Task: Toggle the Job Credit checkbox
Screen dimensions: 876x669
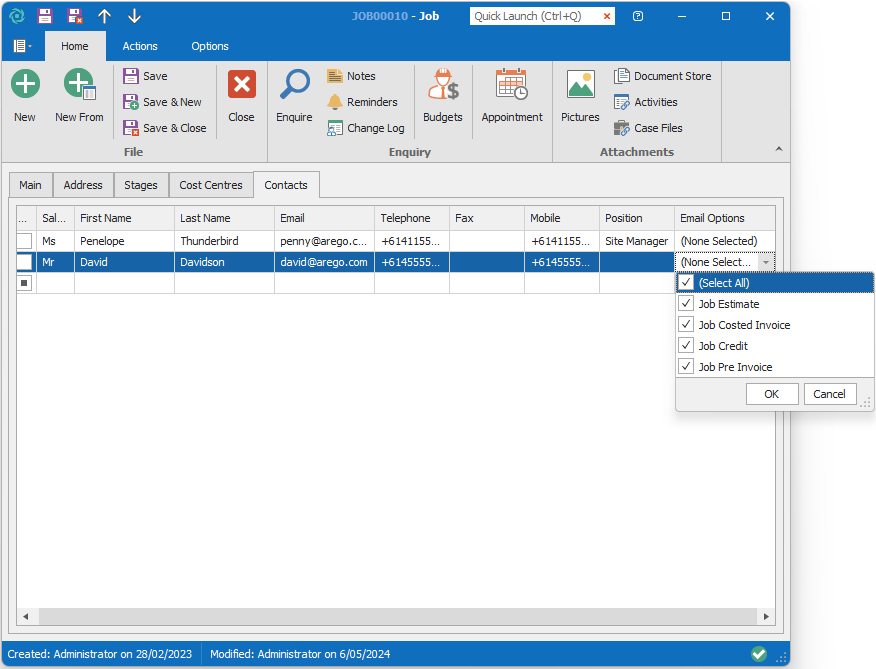Action: 686,346
